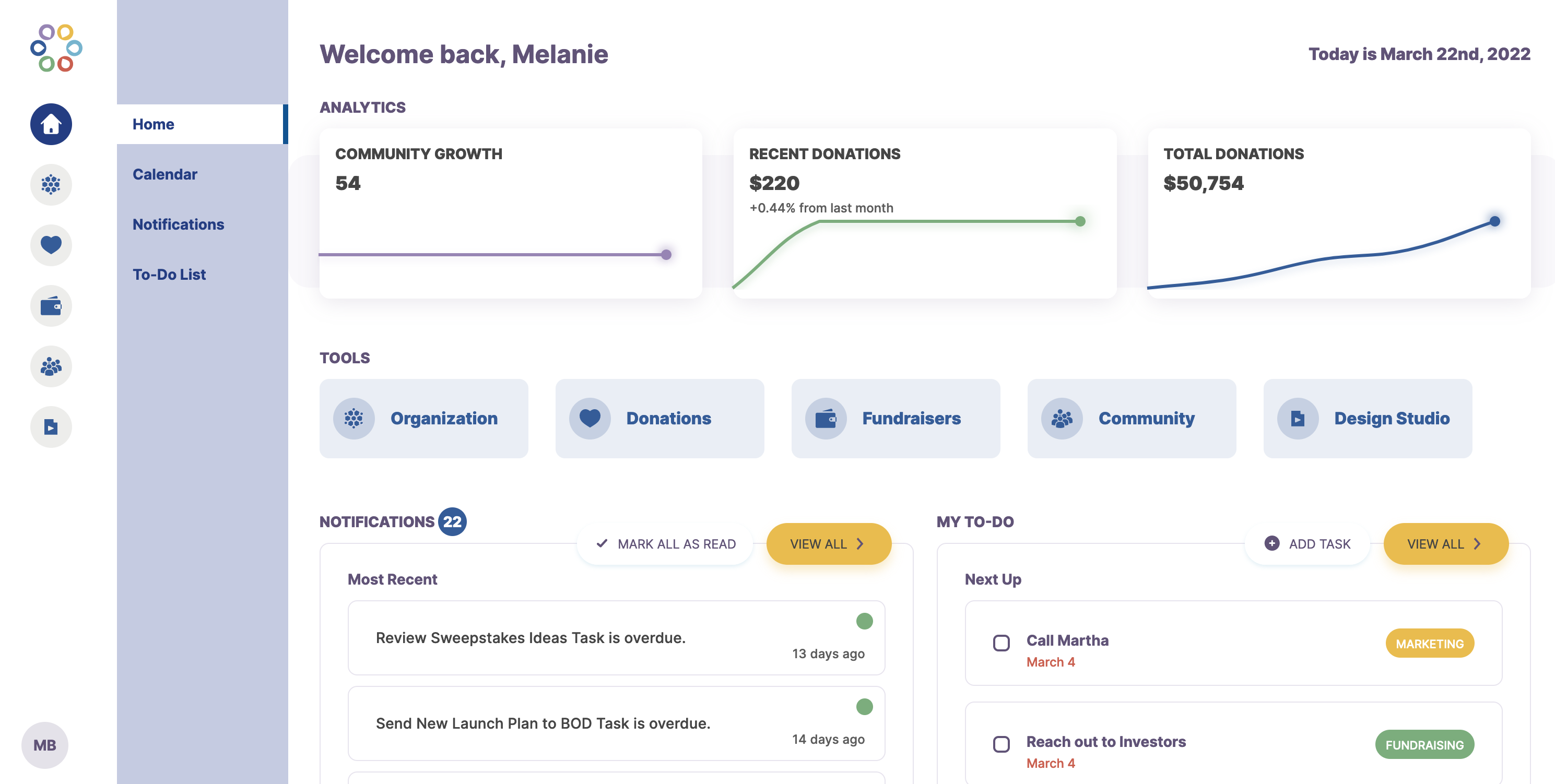
Task: Open the wallet Fundraisers sidebar icon
Action: (x=51, y=306)
